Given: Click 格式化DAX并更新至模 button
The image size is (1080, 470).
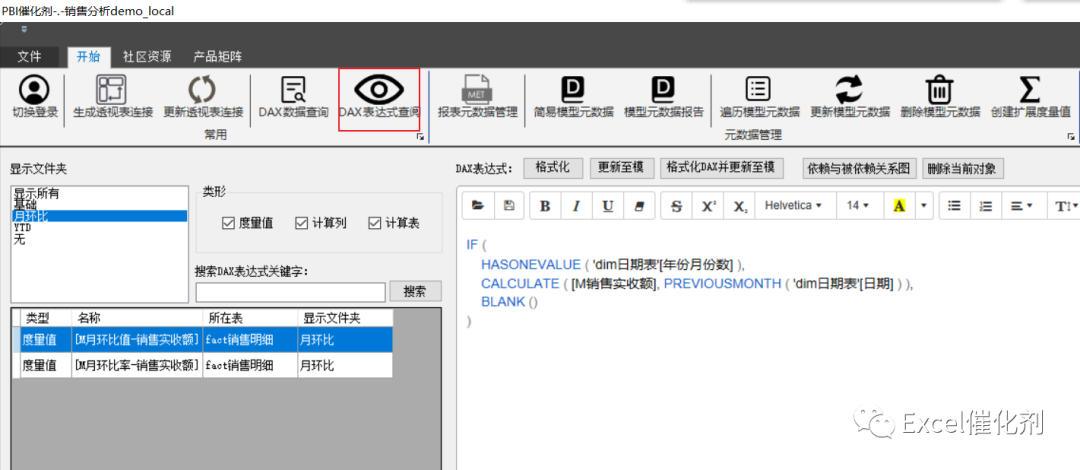Looking at the screenshot, I should click(x=721, y=167).
